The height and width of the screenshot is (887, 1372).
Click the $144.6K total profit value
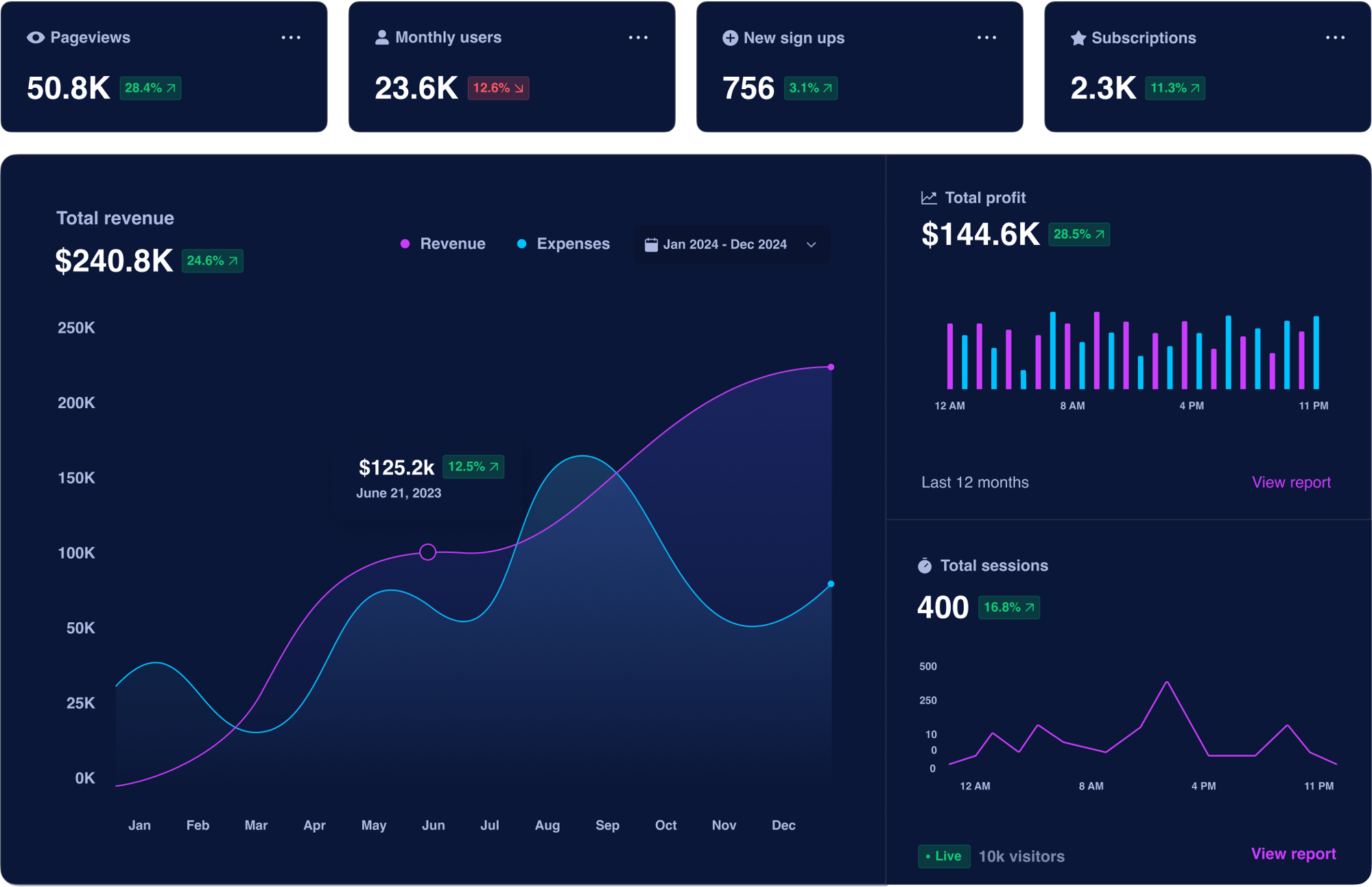tap(980, 235)
